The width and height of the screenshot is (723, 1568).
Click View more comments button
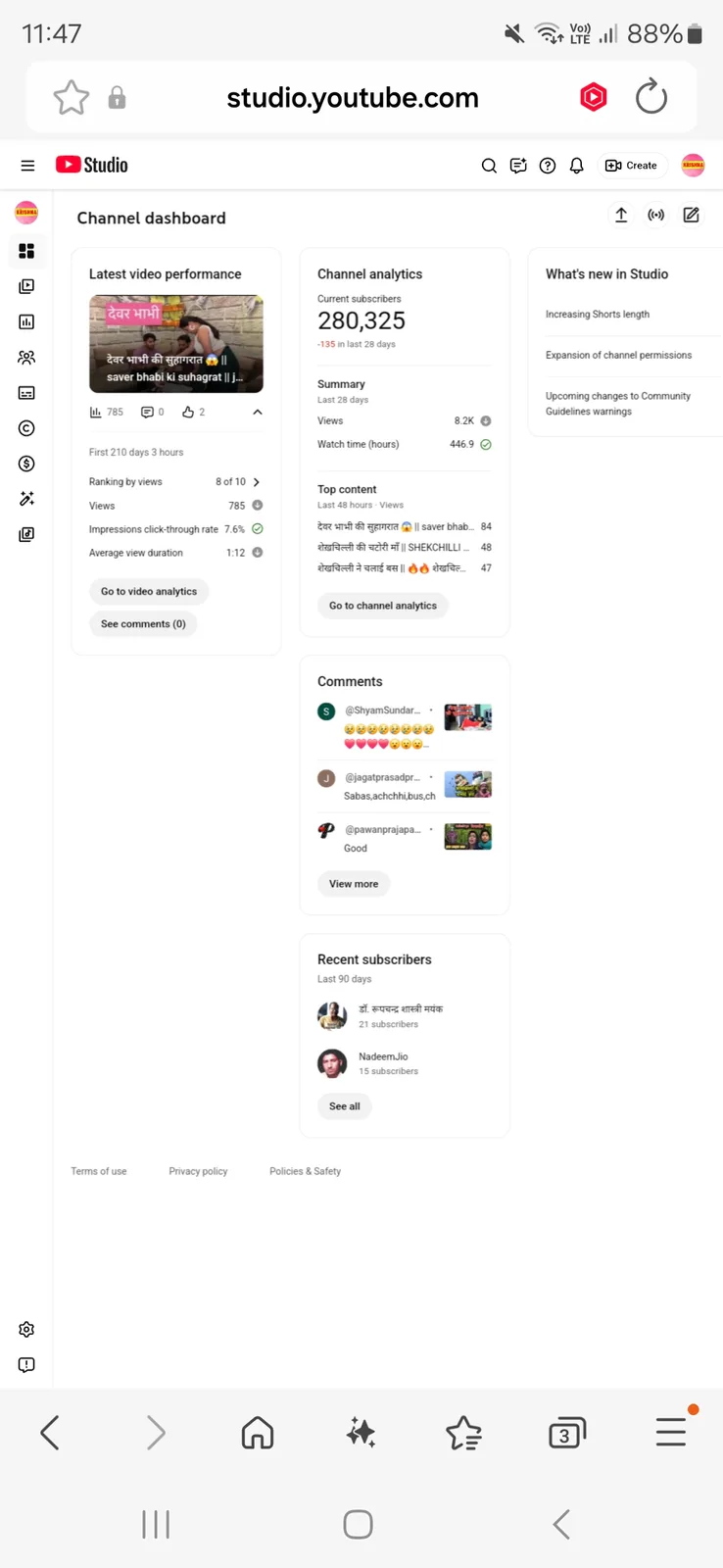coord(354,884)
